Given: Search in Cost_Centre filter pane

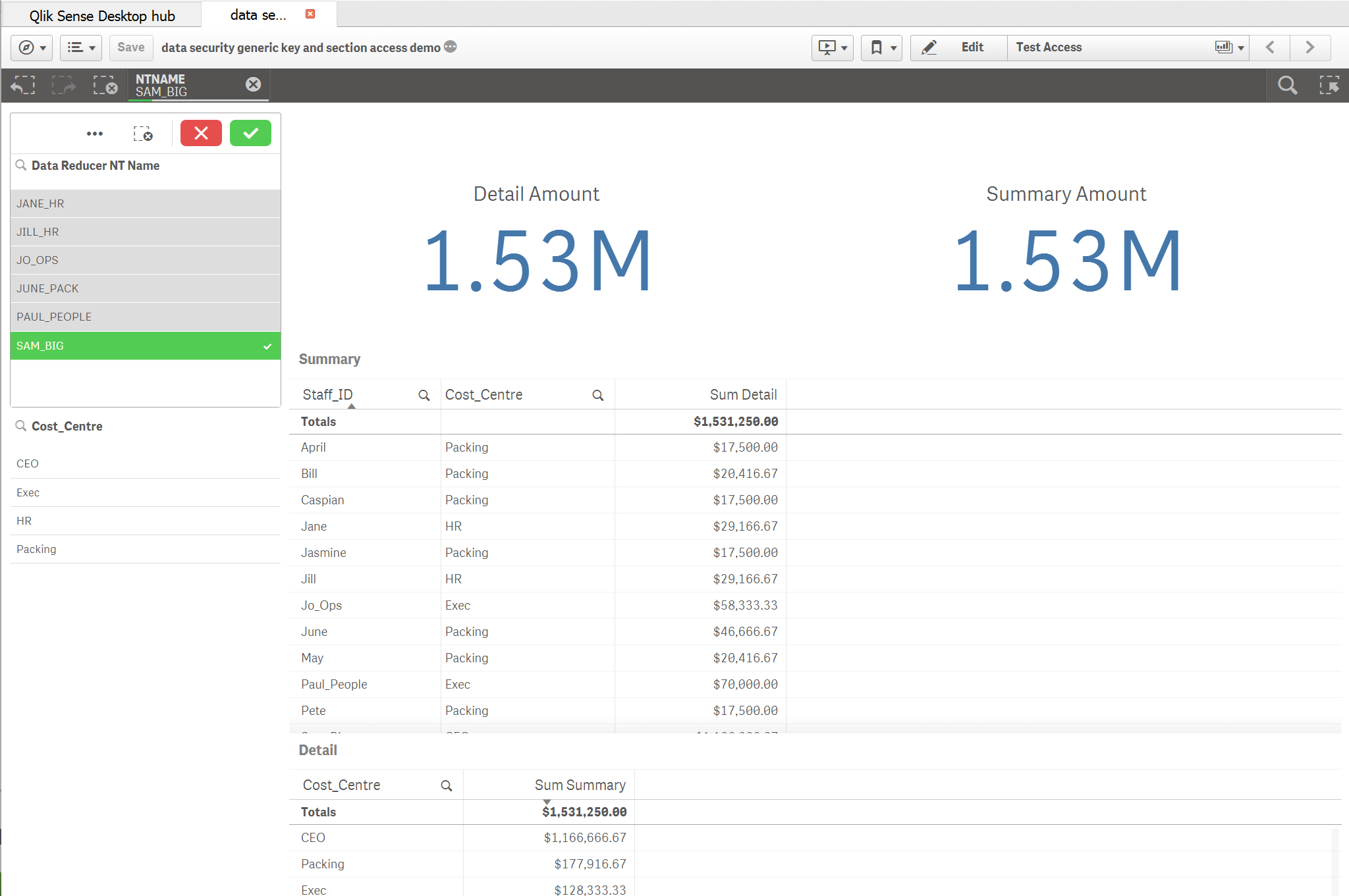Looking at the screenshot, I should pyautogui.click(x=21, y=426).
